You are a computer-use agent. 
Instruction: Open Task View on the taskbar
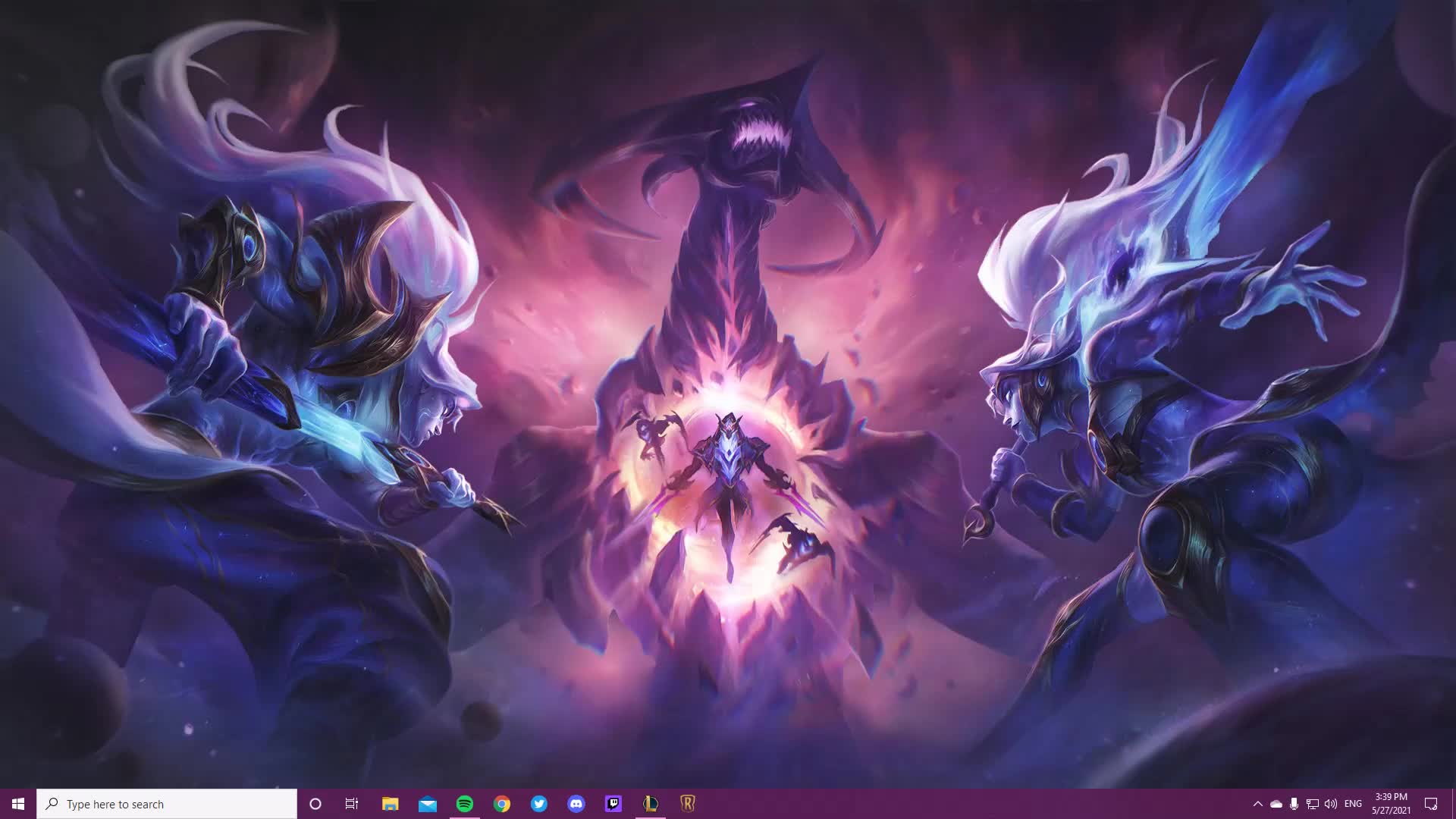tap(352, 804)
